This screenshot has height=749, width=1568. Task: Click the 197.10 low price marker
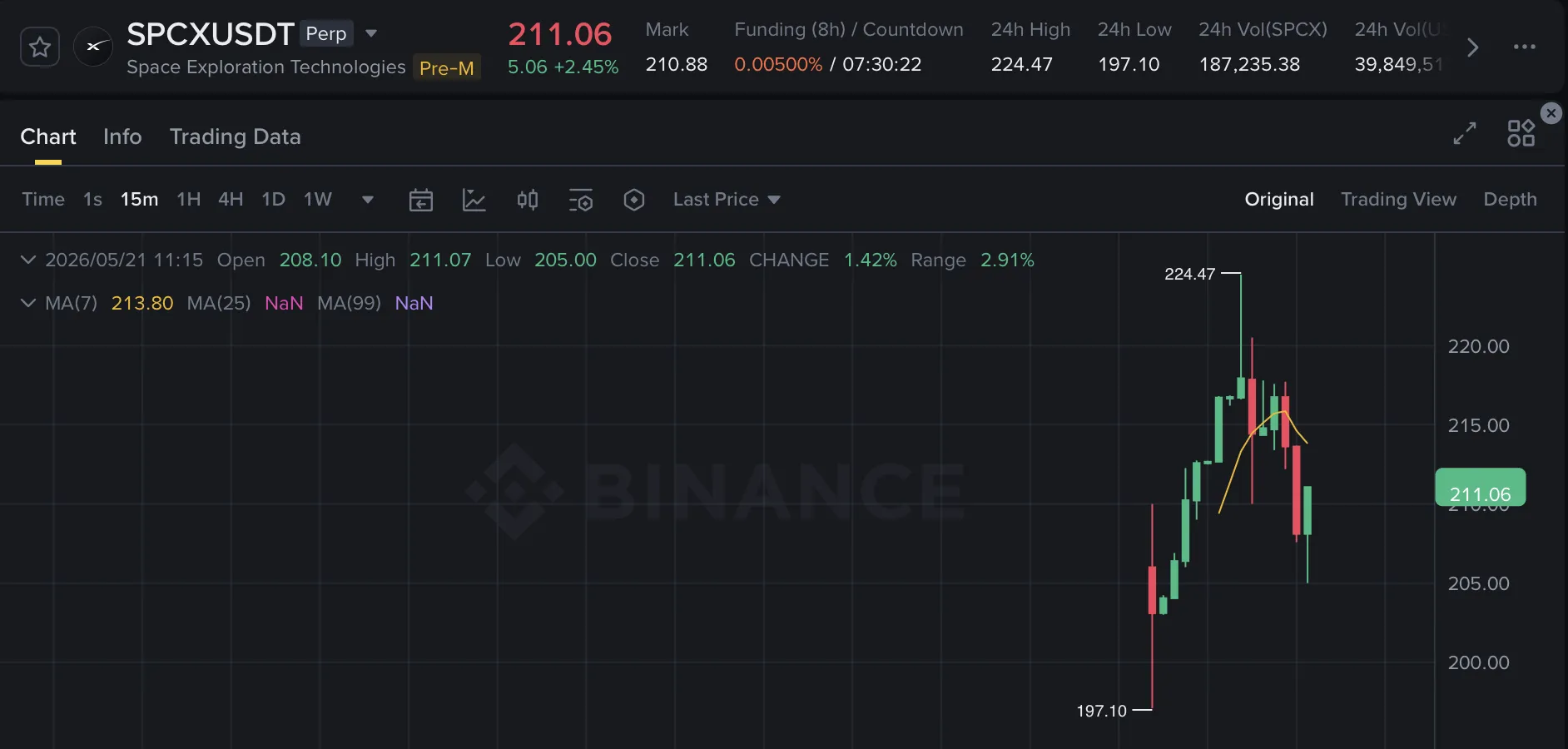(x=1101, y=711)
